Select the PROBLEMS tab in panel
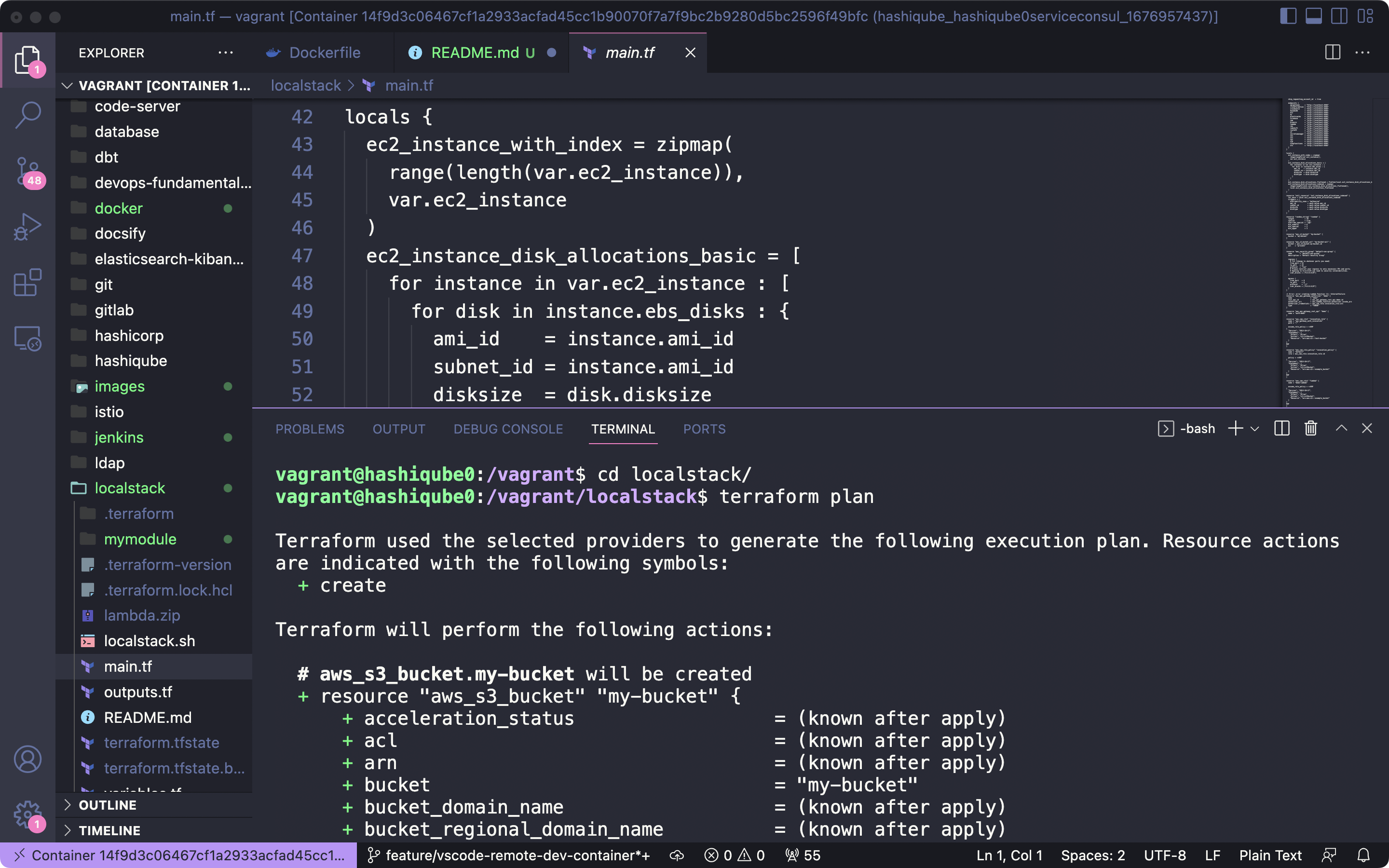 tap(309, 429)
